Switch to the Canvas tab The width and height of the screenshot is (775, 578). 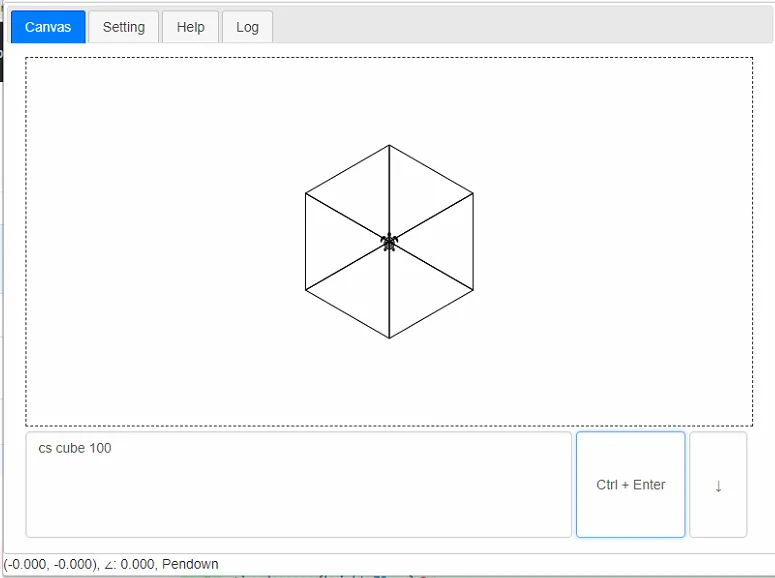[48, 27]
